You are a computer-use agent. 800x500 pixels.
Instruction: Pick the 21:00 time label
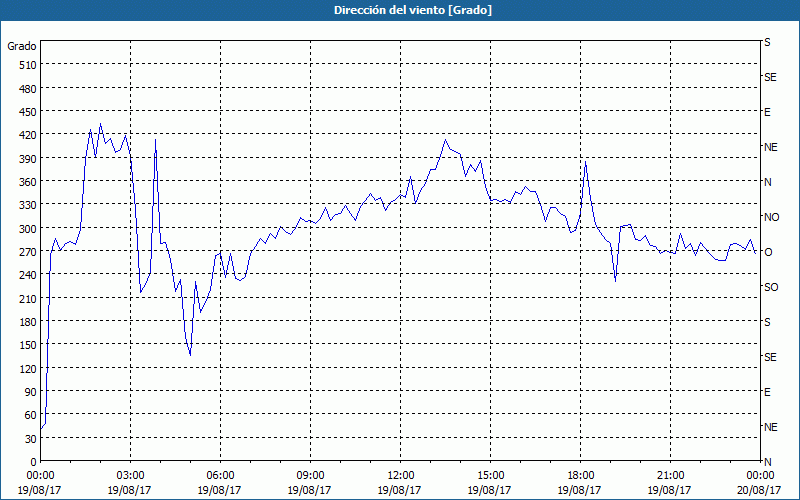[670, 476]
